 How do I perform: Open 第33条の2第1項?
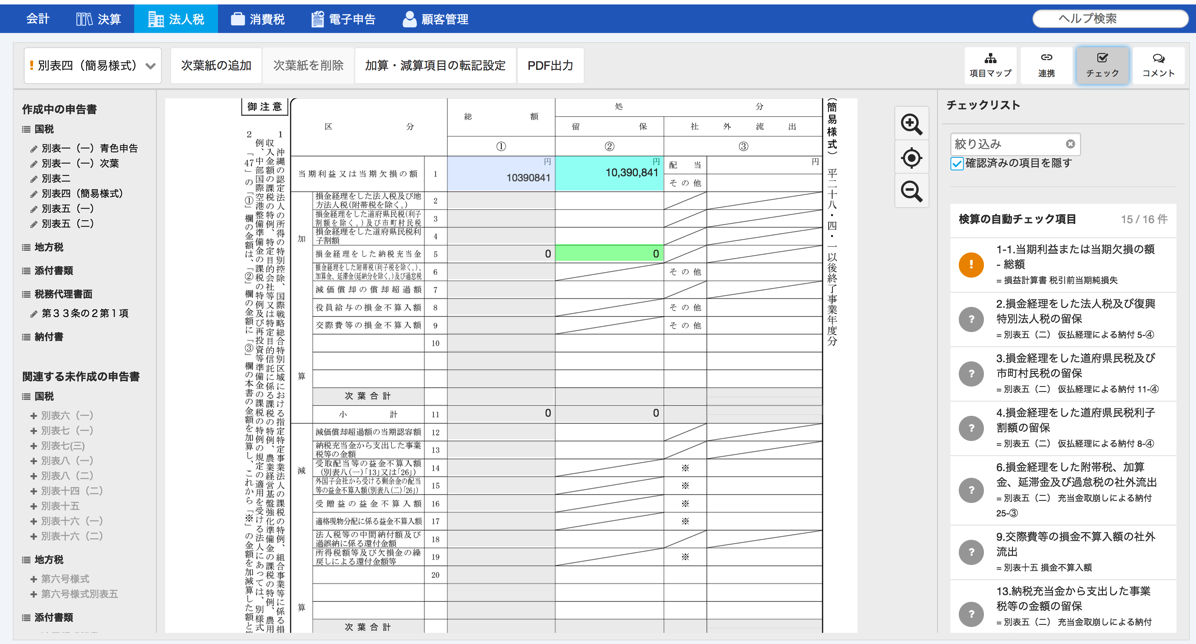click(85, 314)
